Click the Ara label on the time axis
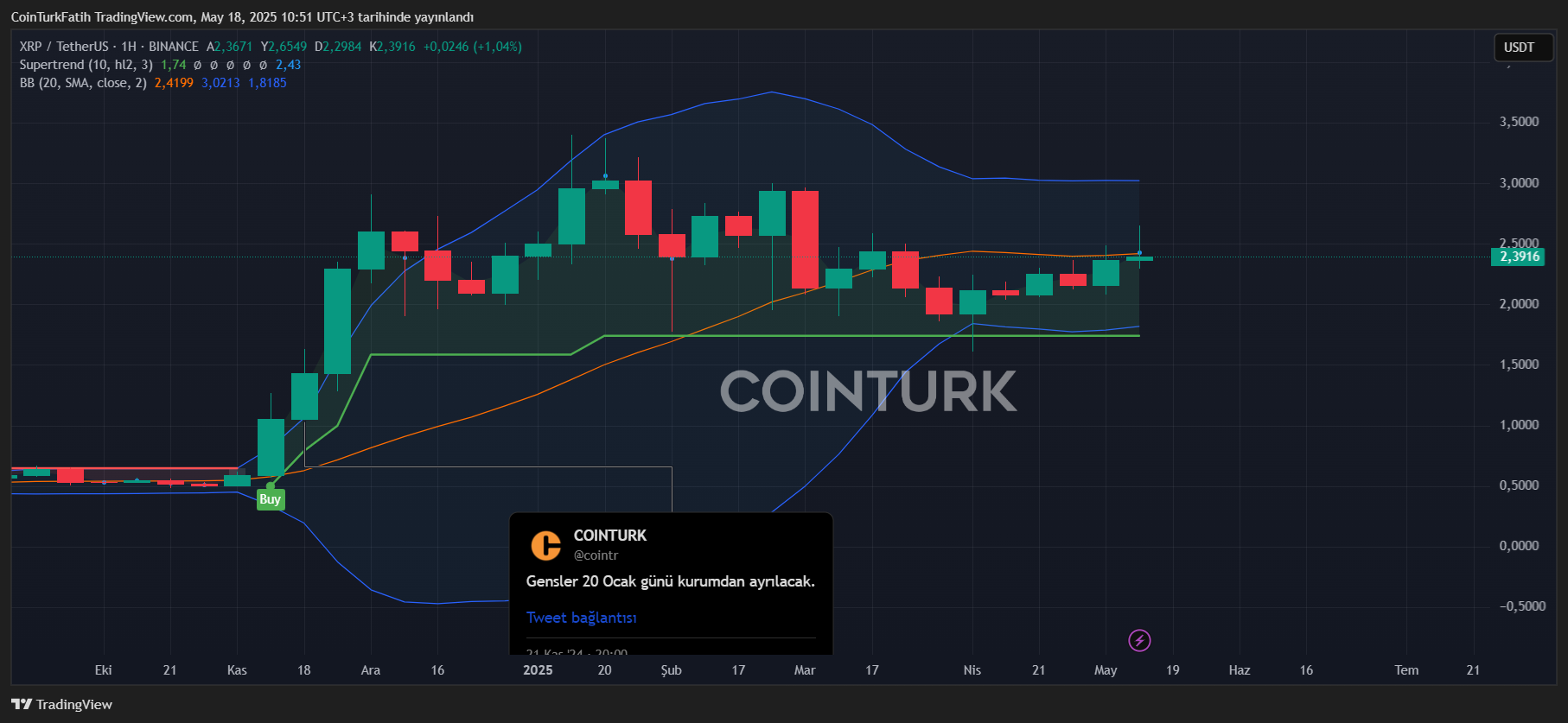Viewport: 1568px width, 723px height. tap(371, 670)
